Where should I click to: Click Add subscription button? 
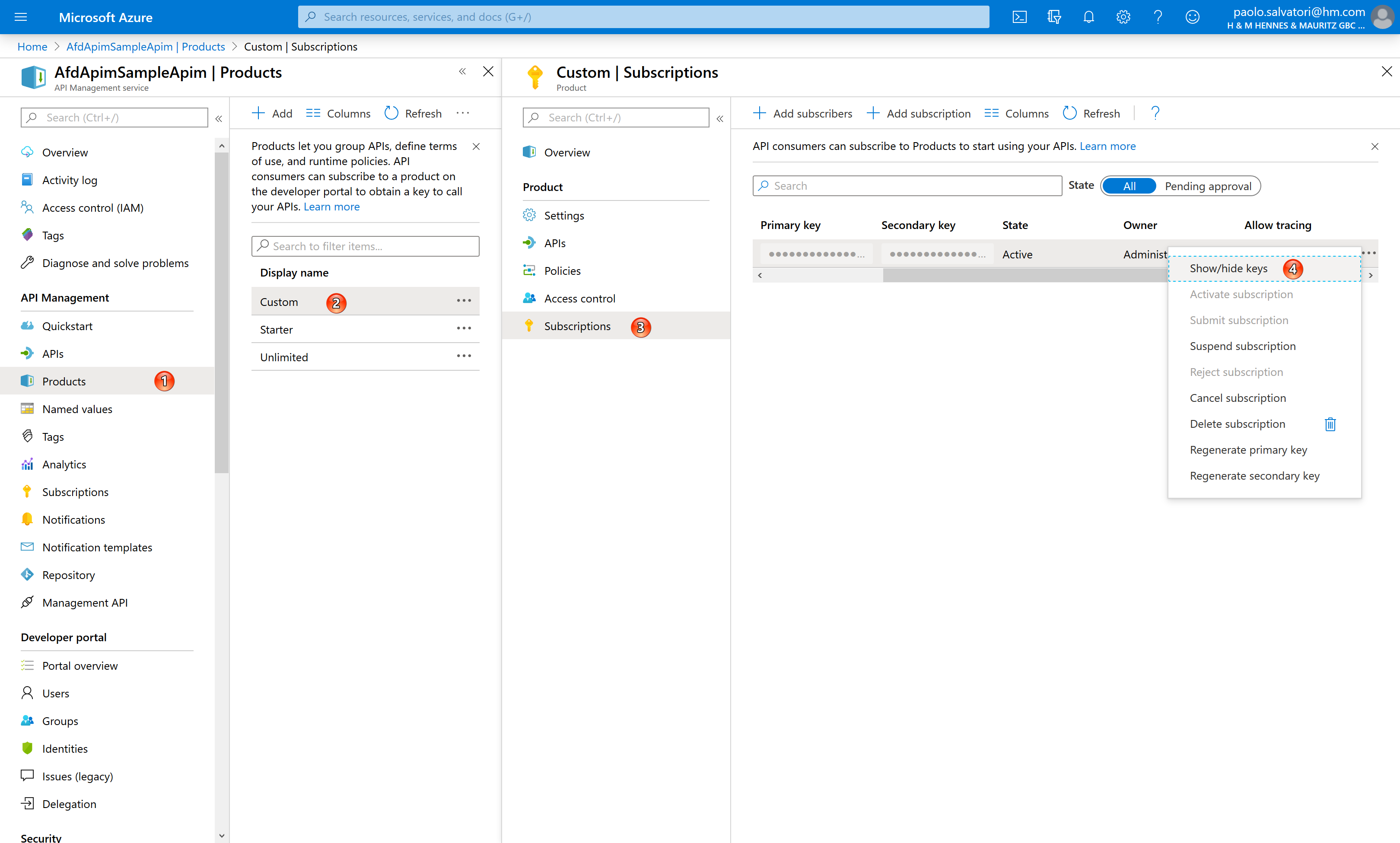(x=919, y=114)
